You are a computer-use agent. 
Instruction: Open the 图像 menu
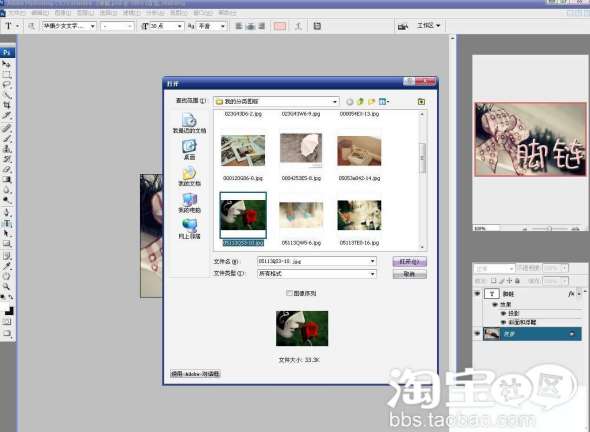click(63, 12)
